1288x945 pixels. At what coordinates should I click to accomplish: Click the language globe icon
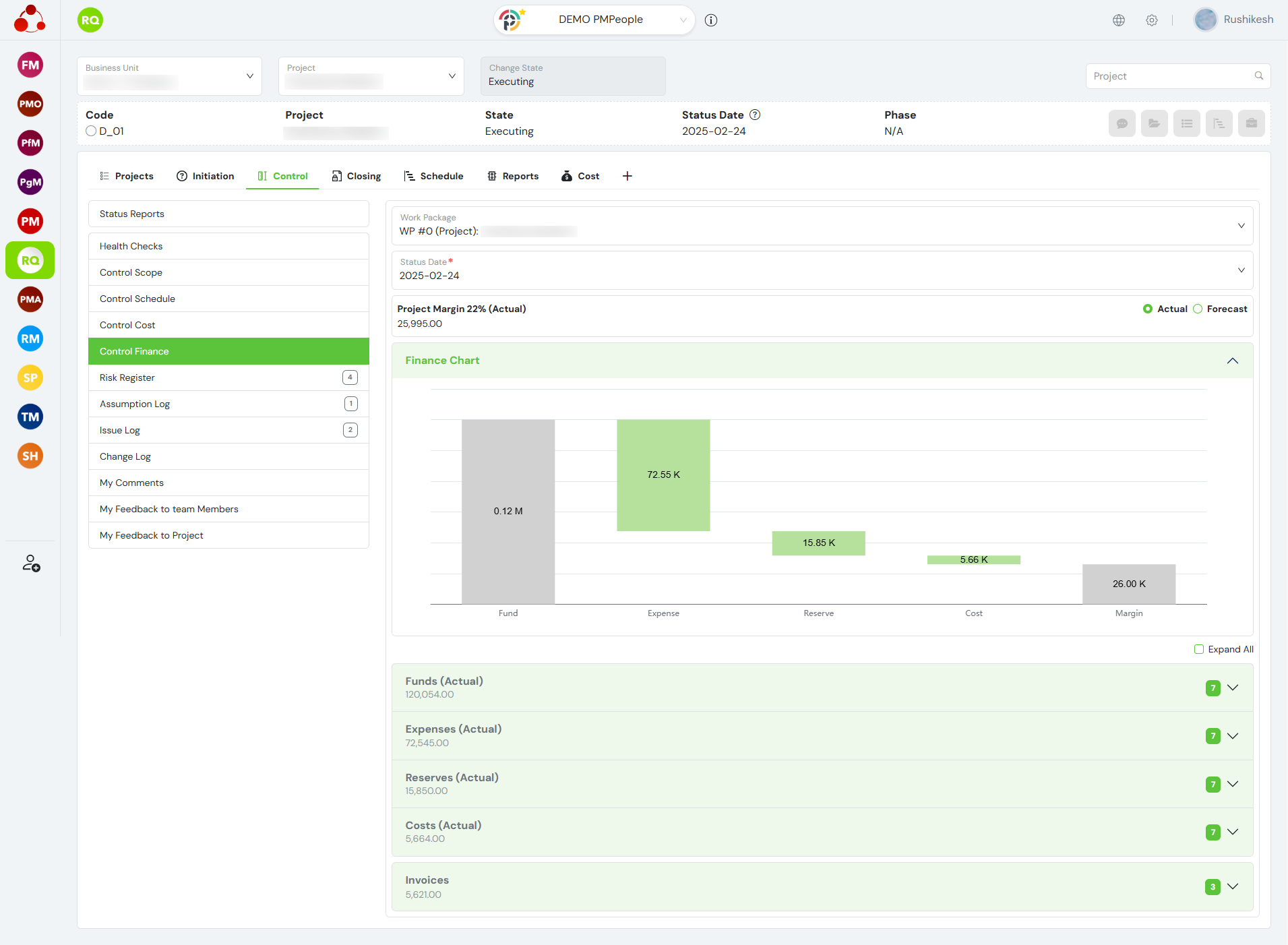point(1119,20)
